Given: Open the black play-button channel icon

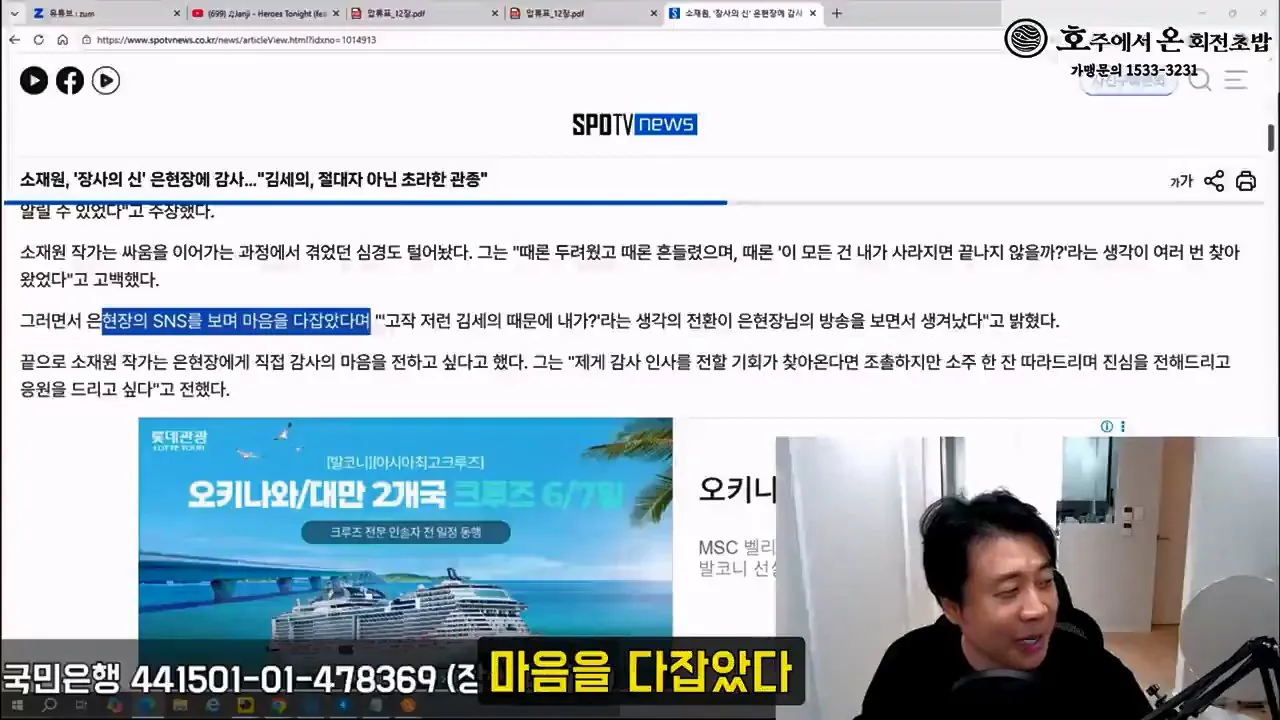Looking at the screenshot, I should pyautogui.click(x=34, y=81).
